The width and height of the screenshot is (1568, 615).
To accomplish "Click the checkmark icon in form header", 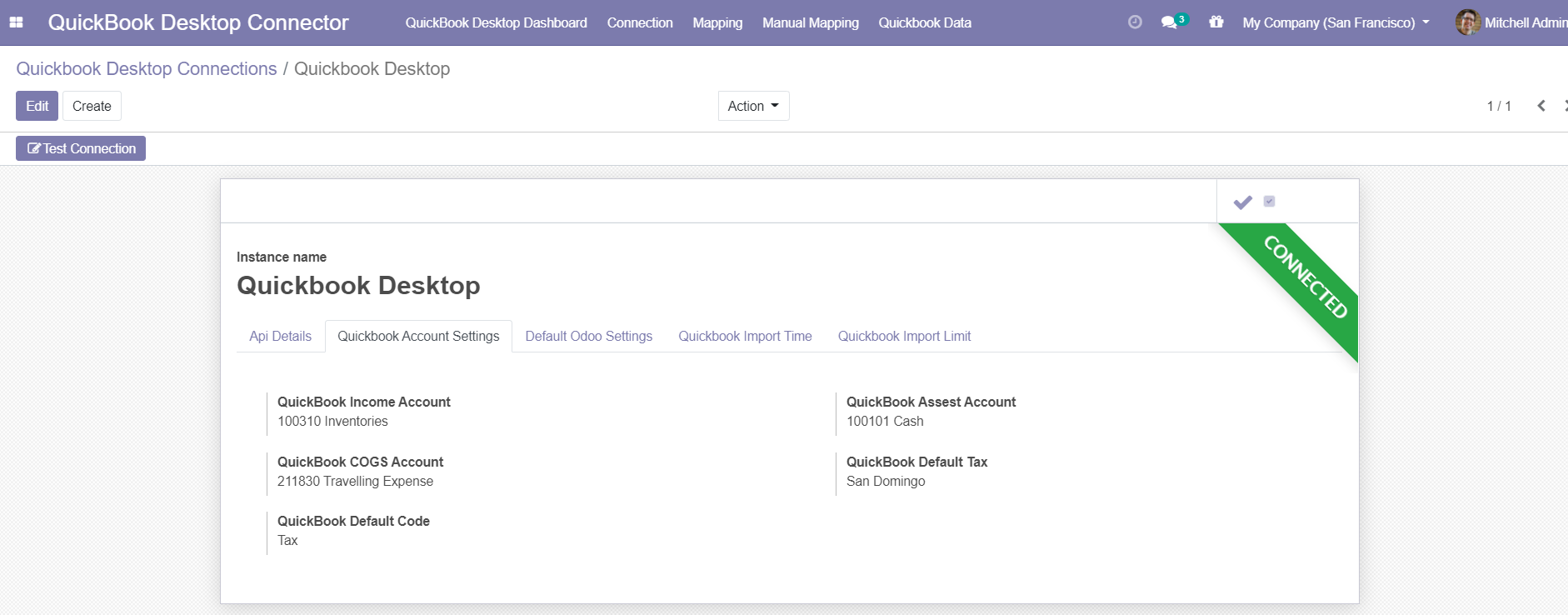I will (1243, 202).
